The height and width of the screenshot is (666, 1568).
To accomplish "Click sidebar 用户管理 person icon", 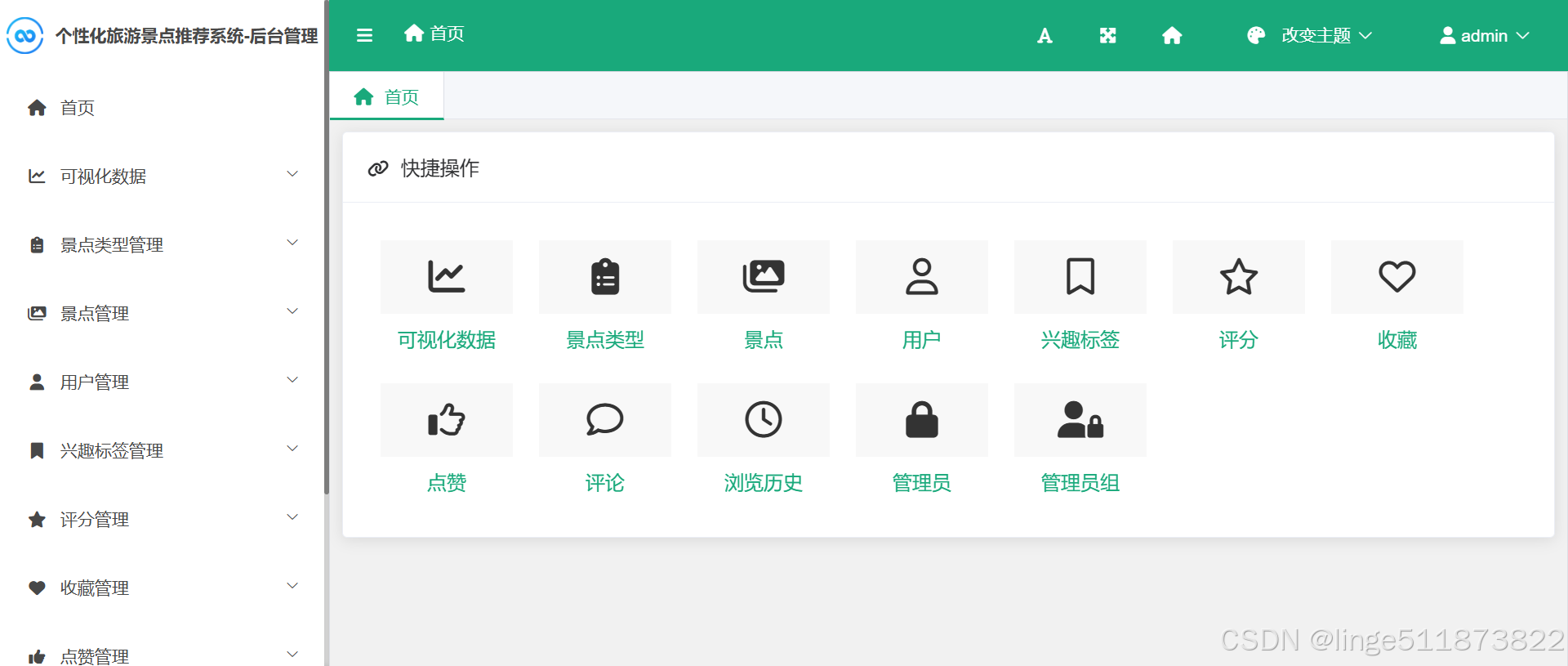I will [37, 382].
